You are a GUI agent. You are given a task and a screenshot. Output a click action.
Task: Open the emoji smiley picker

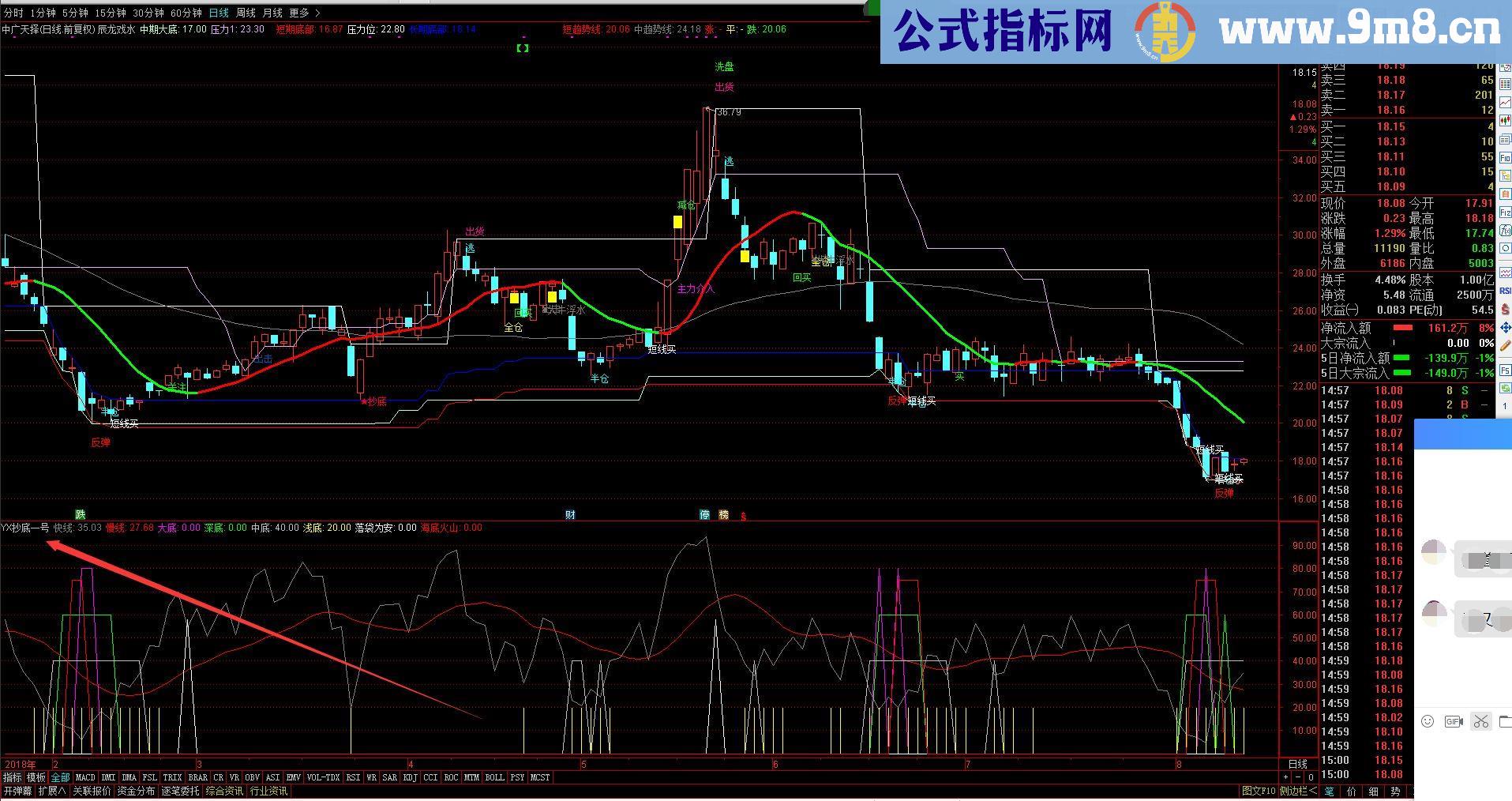(1428, 721)
